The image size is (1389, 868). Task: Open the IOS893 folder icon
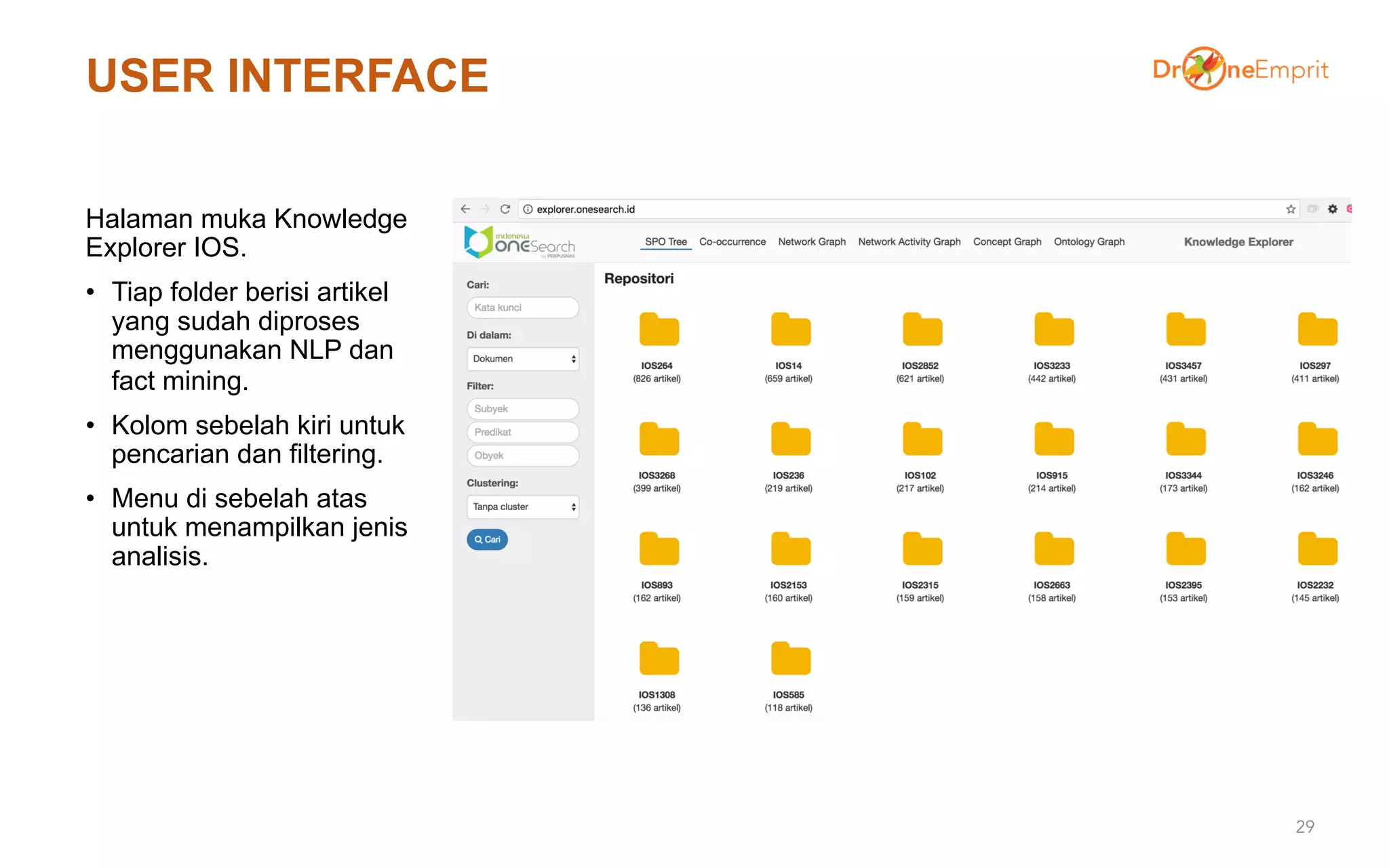[x=659, y=549]
